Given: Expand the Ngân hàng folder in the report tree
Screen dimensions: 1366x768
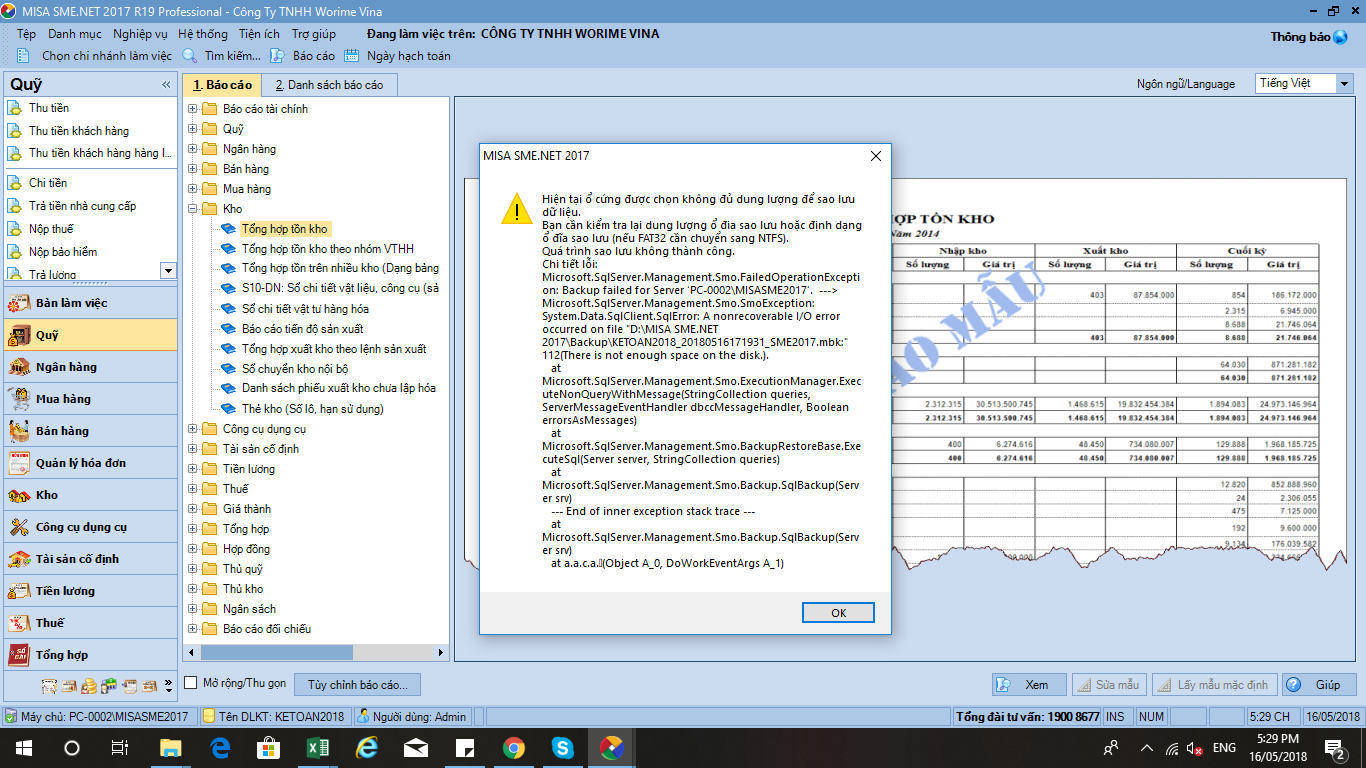Looking at the screenshot, I should [x=193, y=149].
